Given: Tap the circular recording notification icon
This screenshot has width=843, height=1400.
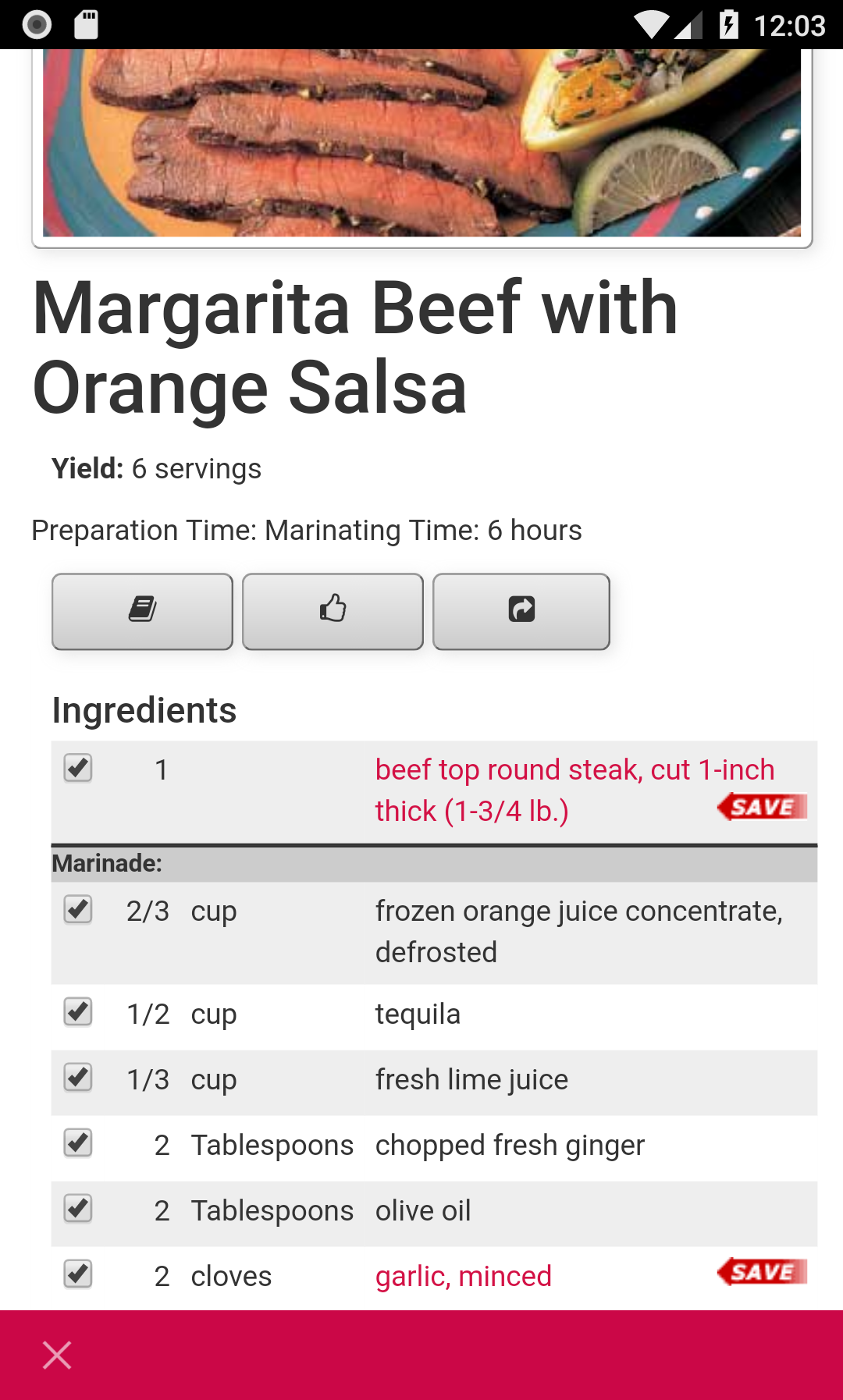Looking at the screenshot, I should pyautogui.click(x=37, y=25).
